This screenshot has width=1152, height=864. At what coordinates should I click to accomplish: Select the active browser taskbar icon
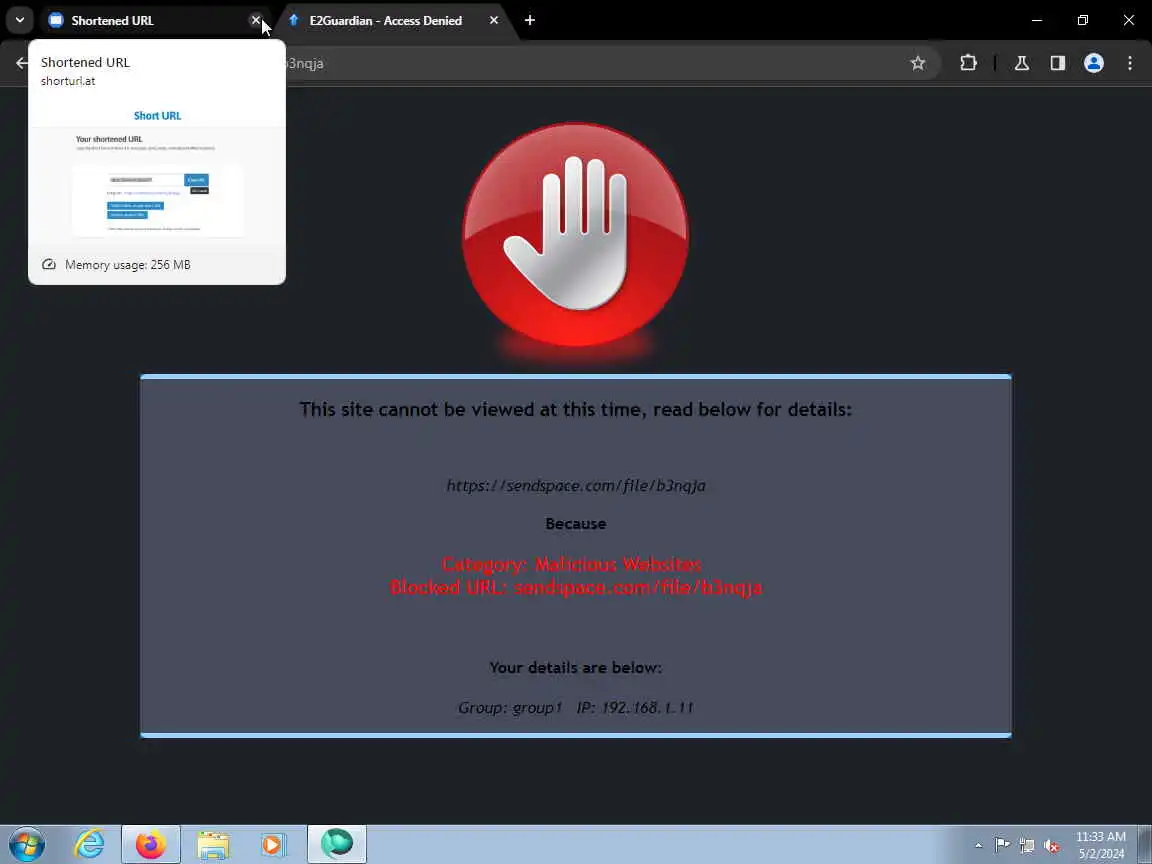click(336, 844)
